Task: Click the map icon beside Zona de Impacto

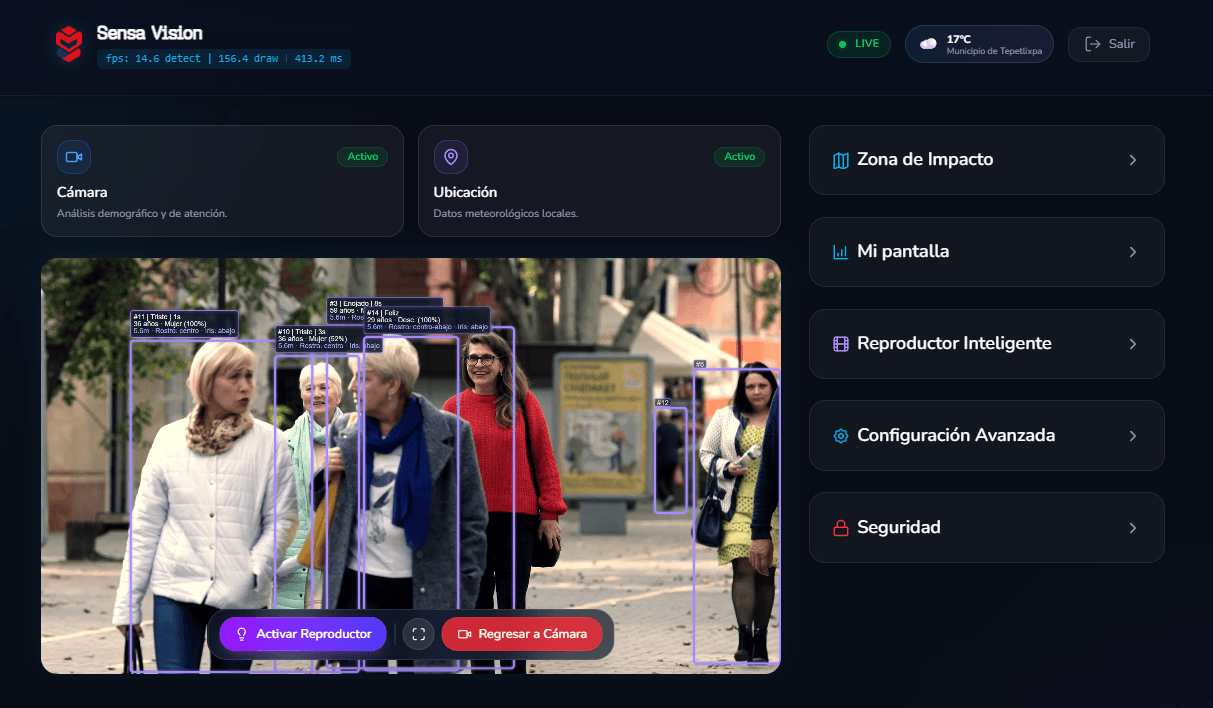Action: pos(840,160)
